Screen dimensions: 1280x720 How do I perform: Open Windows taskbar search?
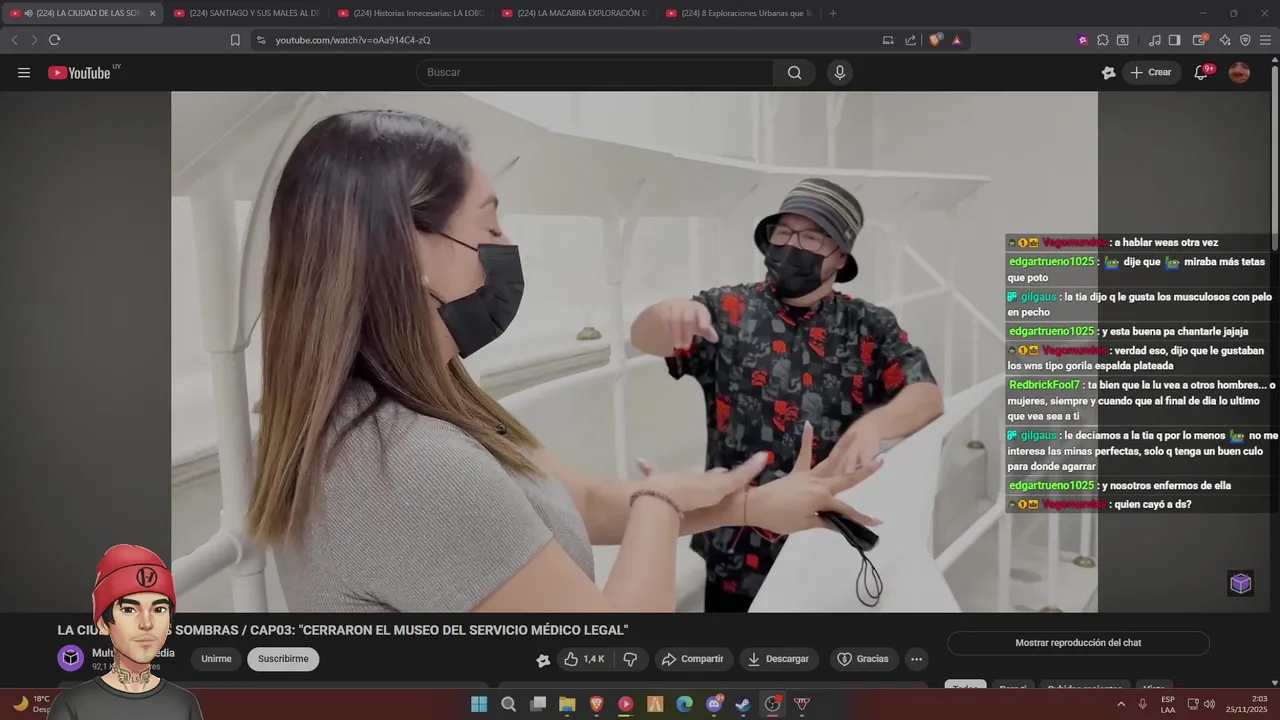coord(508,704)
